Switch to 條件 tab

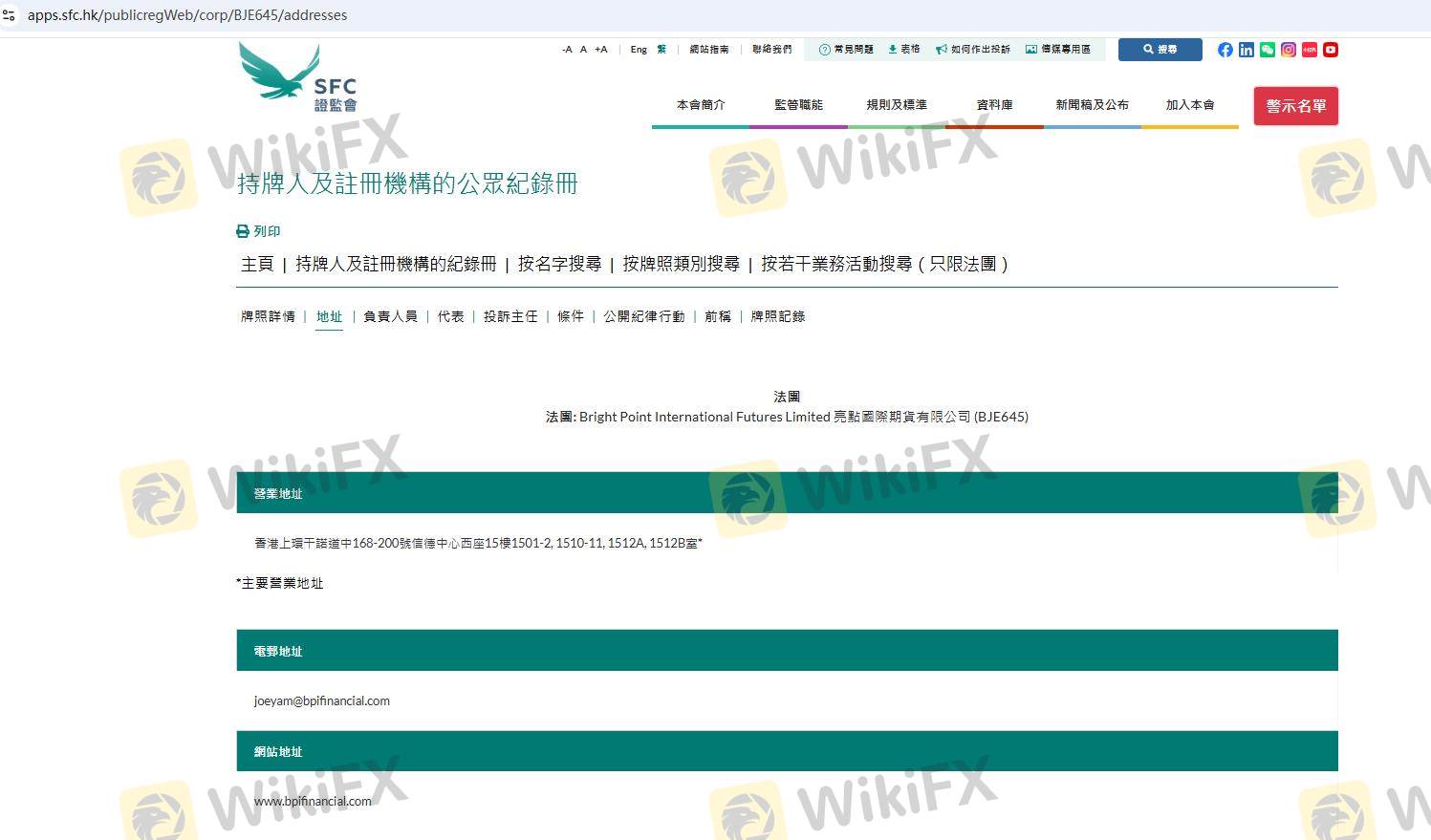click(x=571, y=316)
